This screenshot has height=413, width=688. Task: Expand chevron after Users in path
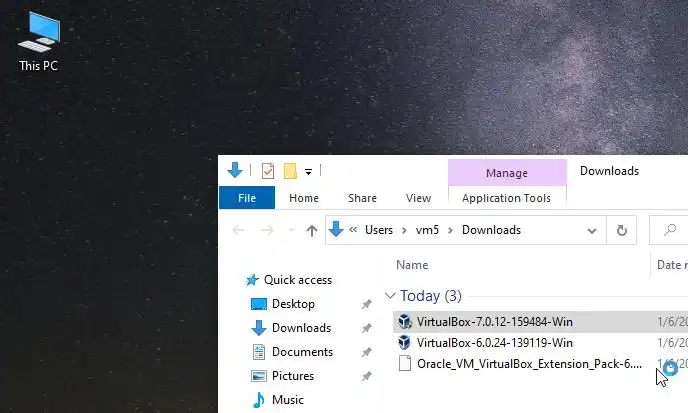point(404,230)
